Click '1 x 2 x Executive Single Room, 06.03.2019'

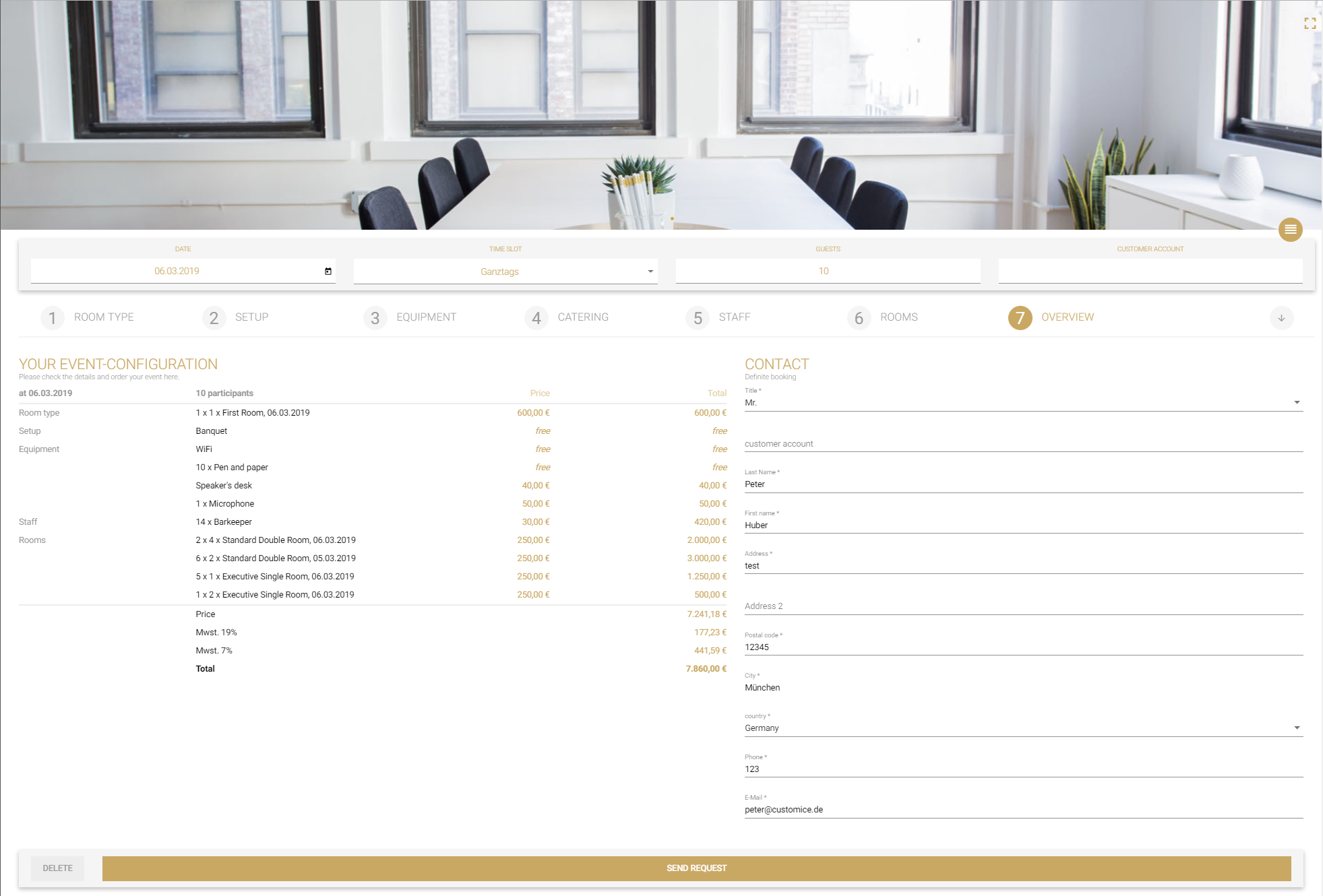pyautogui.click(x=275, y=595)
